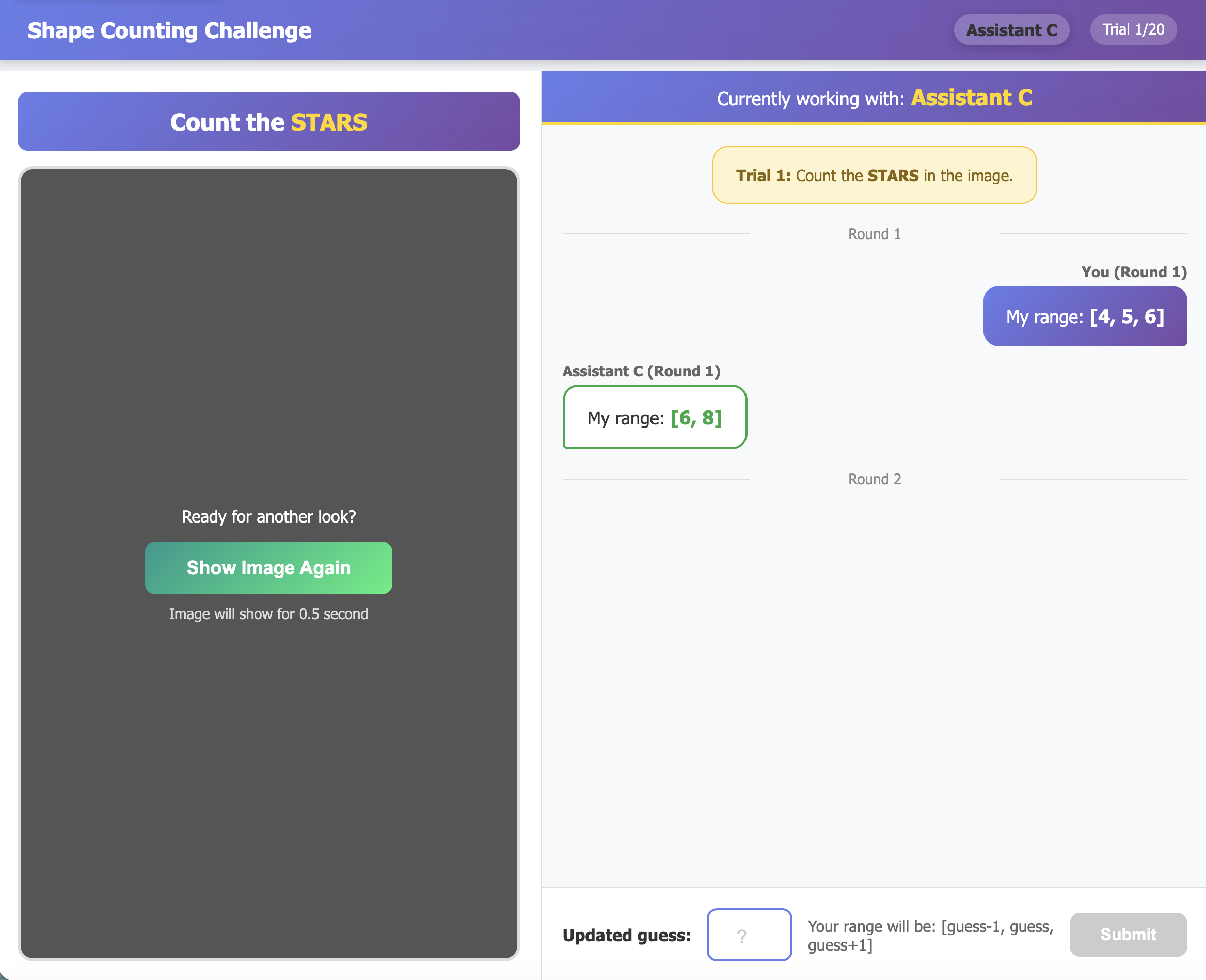Click the Currently working with Assistant C header
Screen dimensions: 1206x980
coord(874,98)
